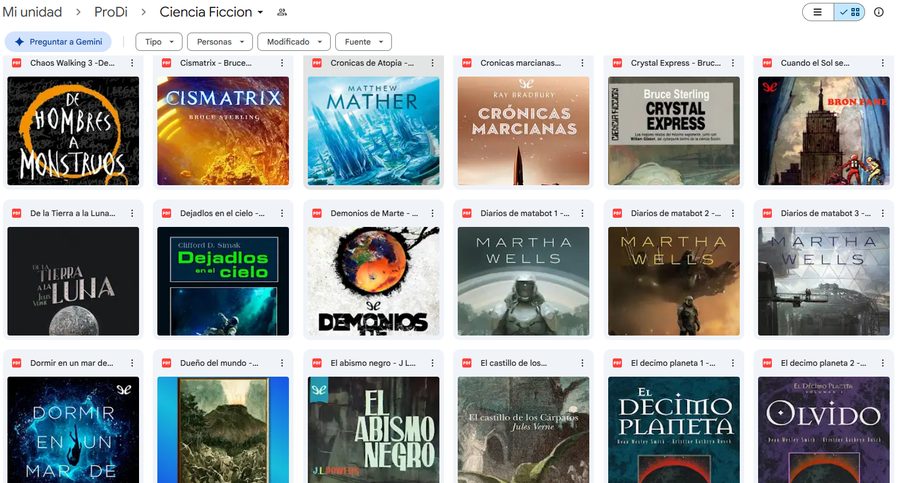Open the Demonios cover thumbnail
Screen dimensions: 900x483
click(x=374, y=281)
